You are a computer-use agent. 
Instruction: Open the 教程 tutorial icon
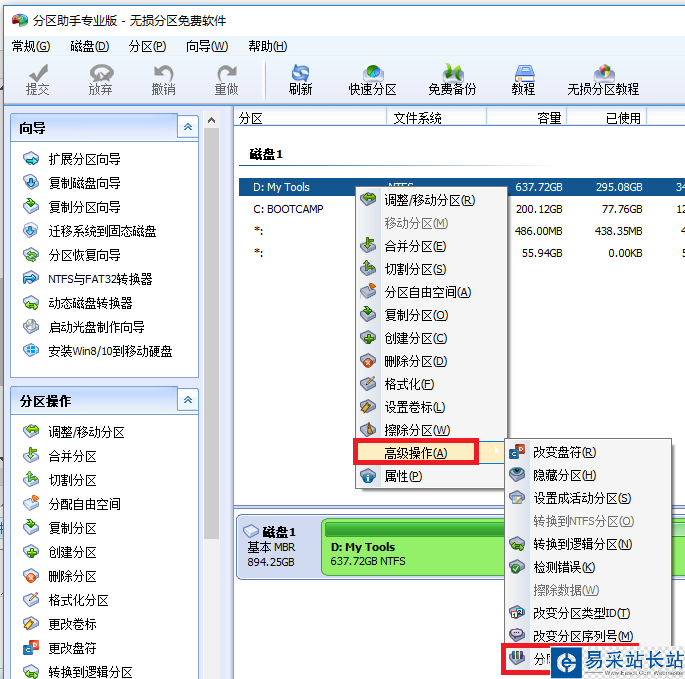click(523, 80)
